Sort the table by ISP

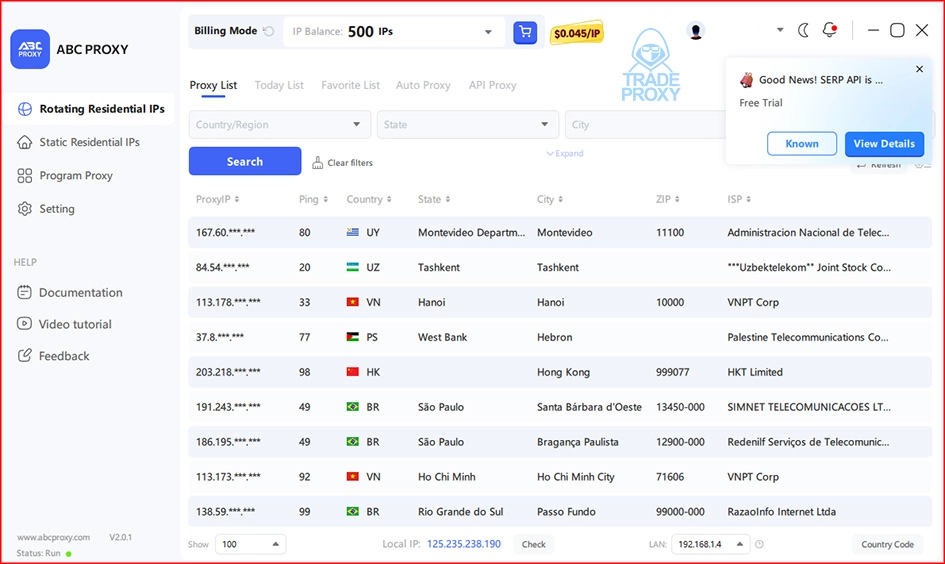[739, 199]
